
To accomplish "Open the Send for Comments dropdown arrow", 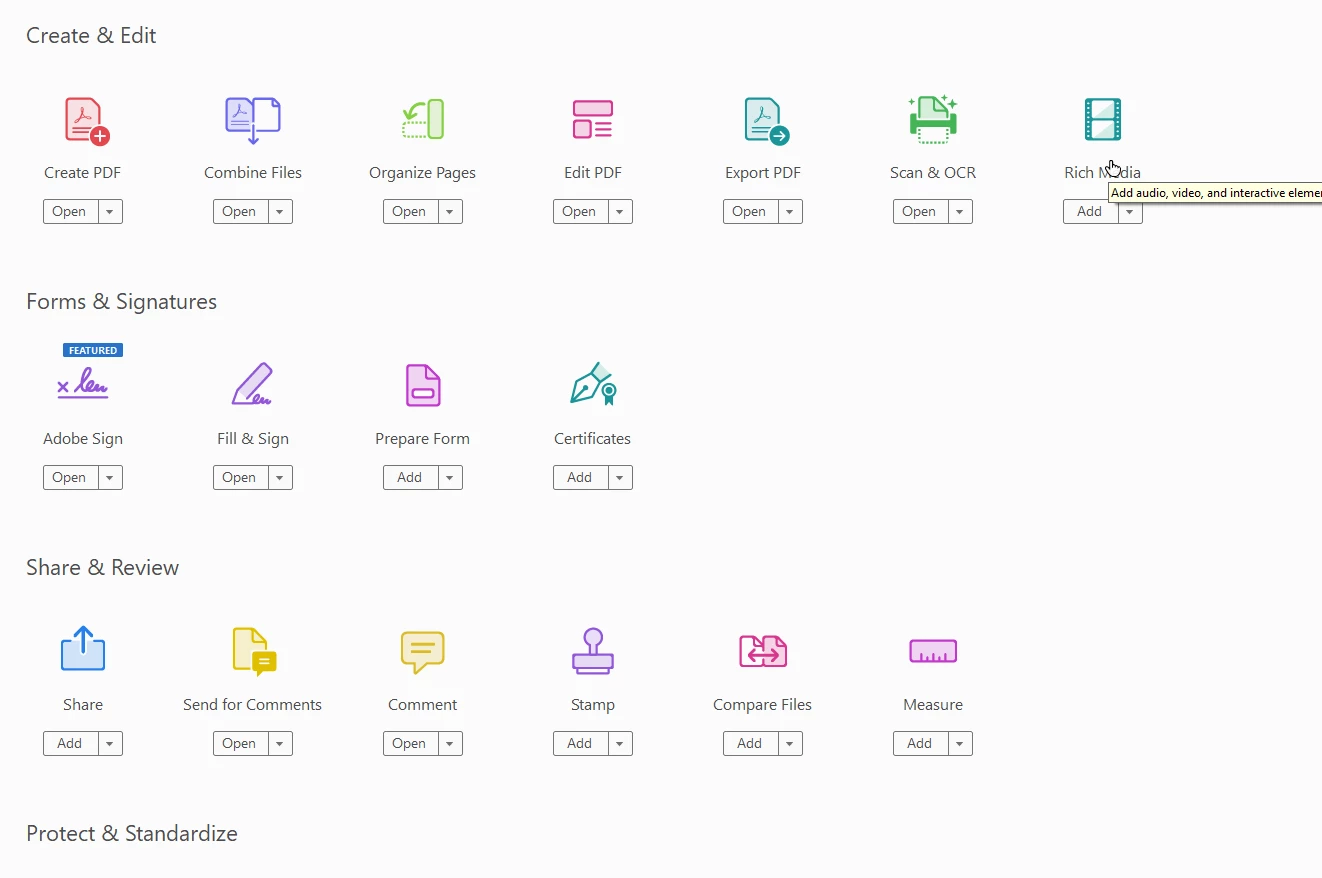I will pyautogui.click(x=280, y=743).
